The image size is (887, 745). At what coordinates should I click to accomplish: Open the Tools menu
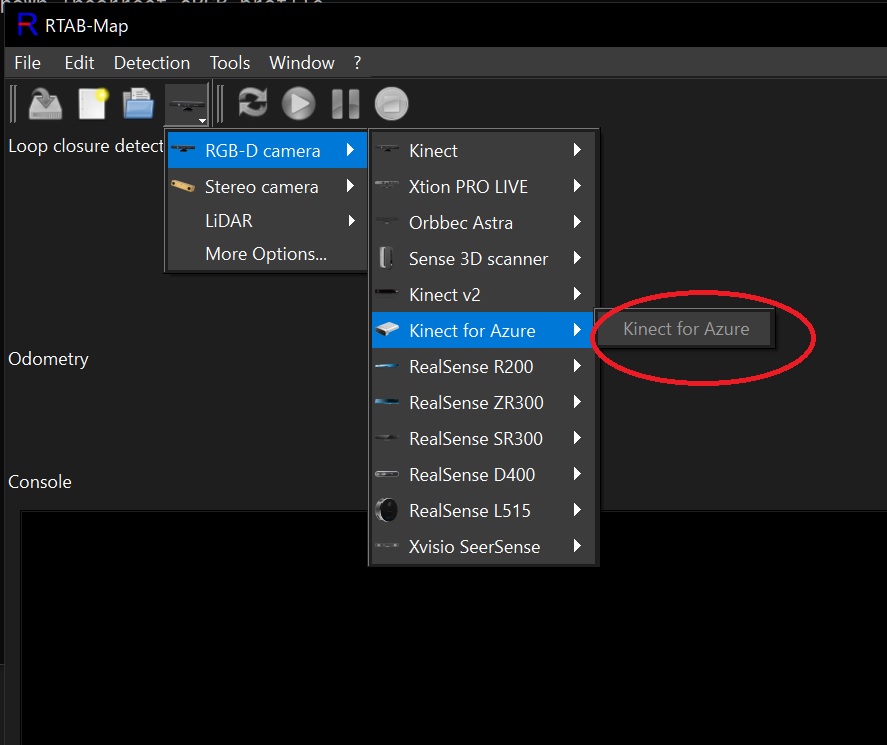[229, 63]
